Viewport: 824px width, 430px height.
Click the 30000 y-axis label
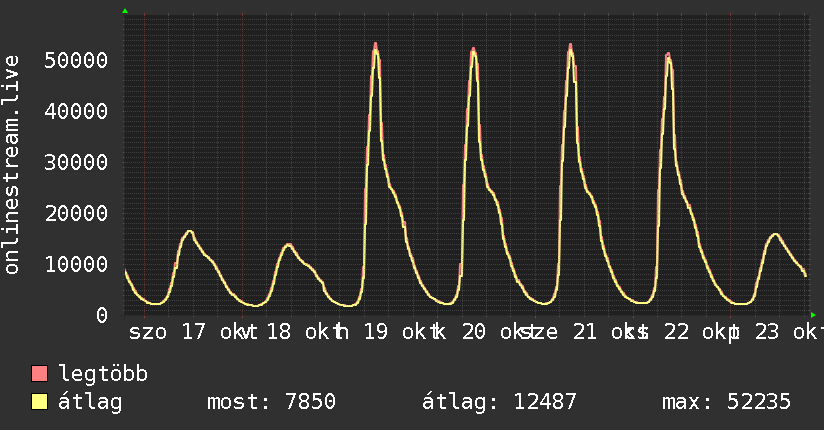(76, 162)
